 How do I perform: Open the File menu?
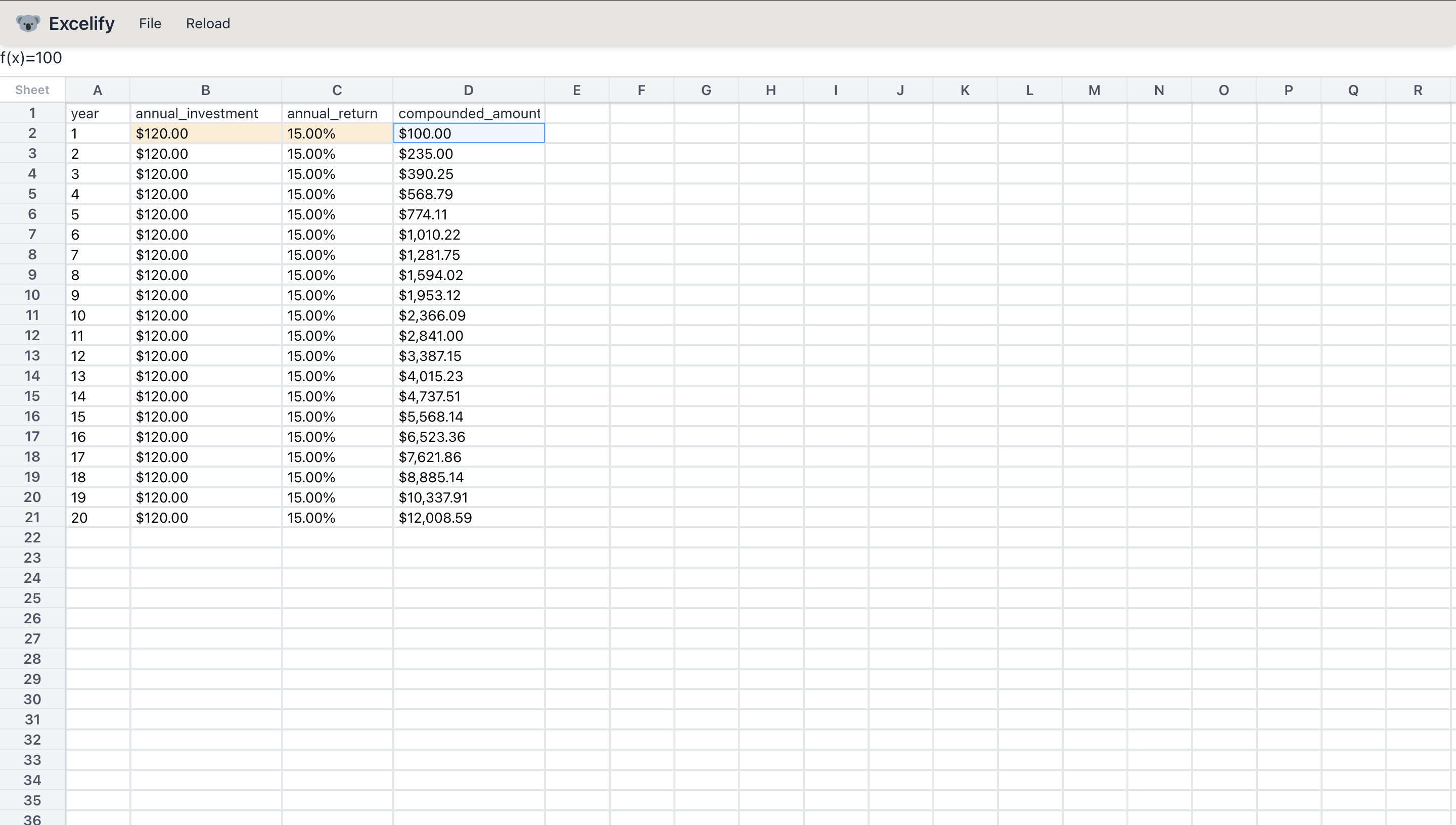pos(150,23)
